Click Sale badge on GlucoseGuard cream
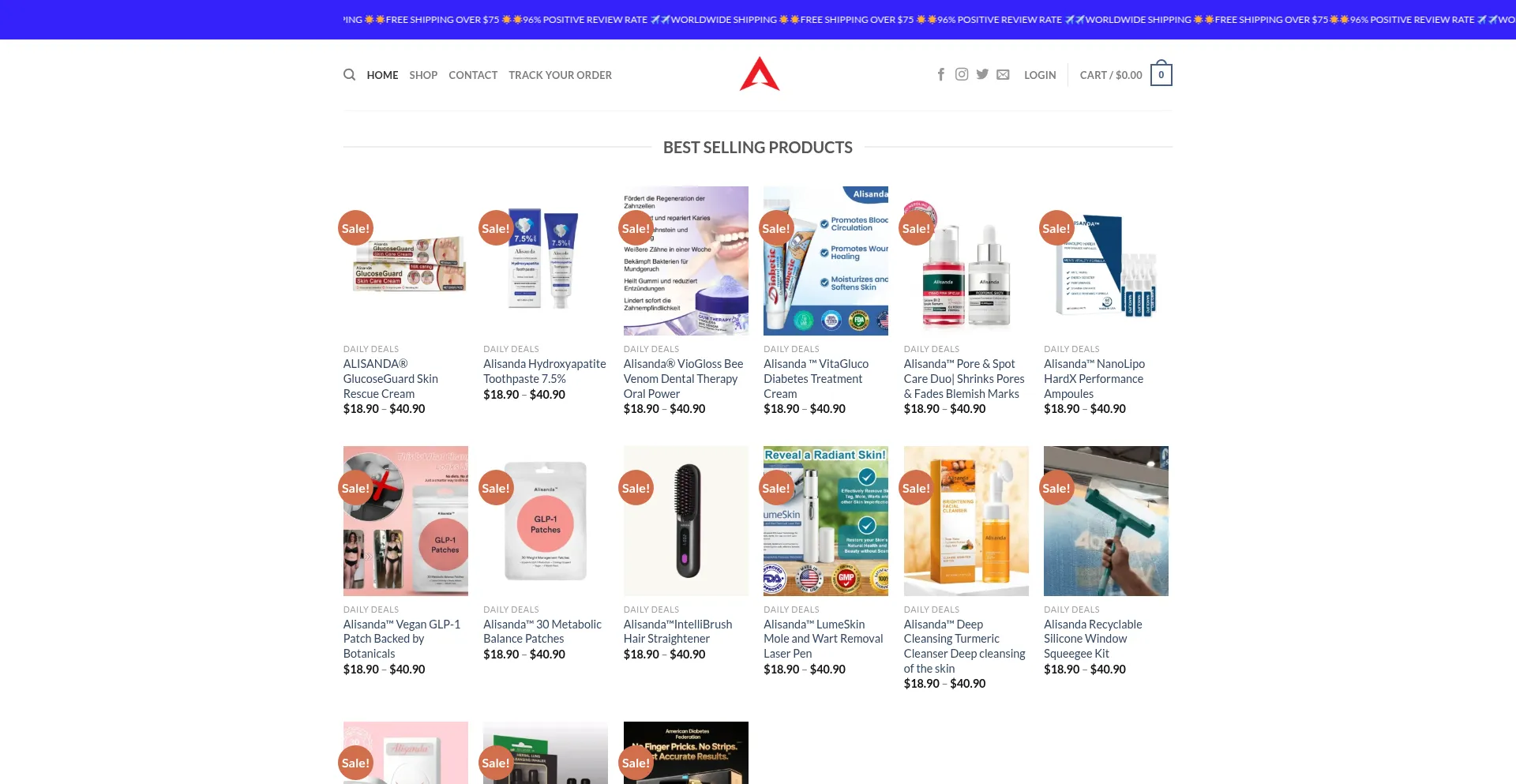 355,228
